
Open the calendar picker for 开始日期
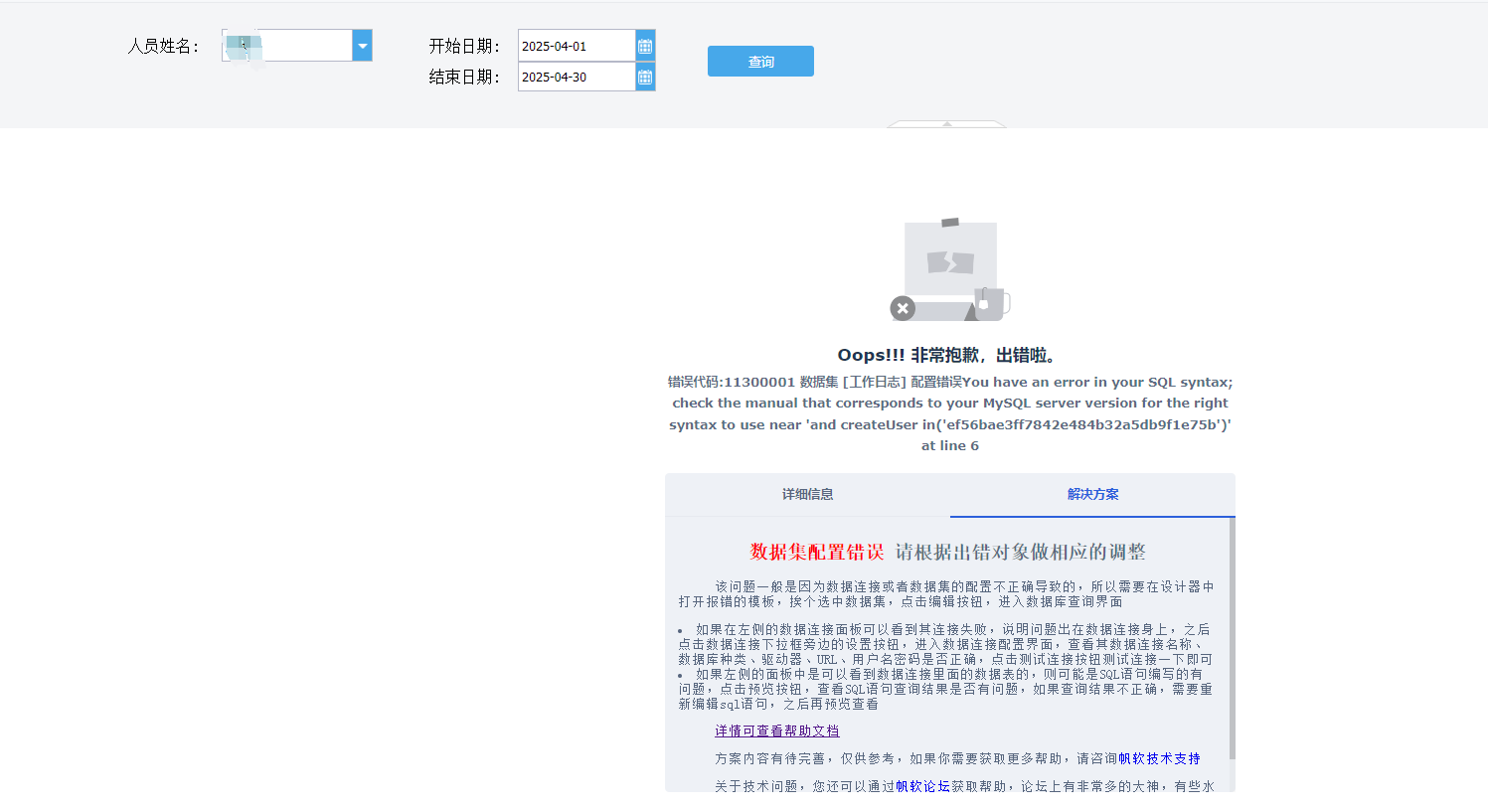point(645,46)
